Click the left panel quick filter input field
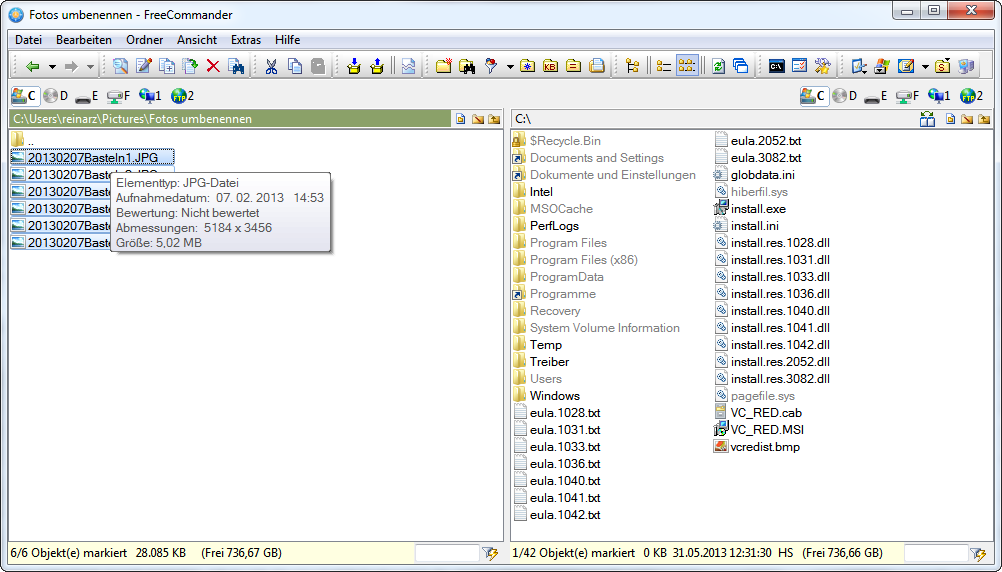 coord(446,553)
